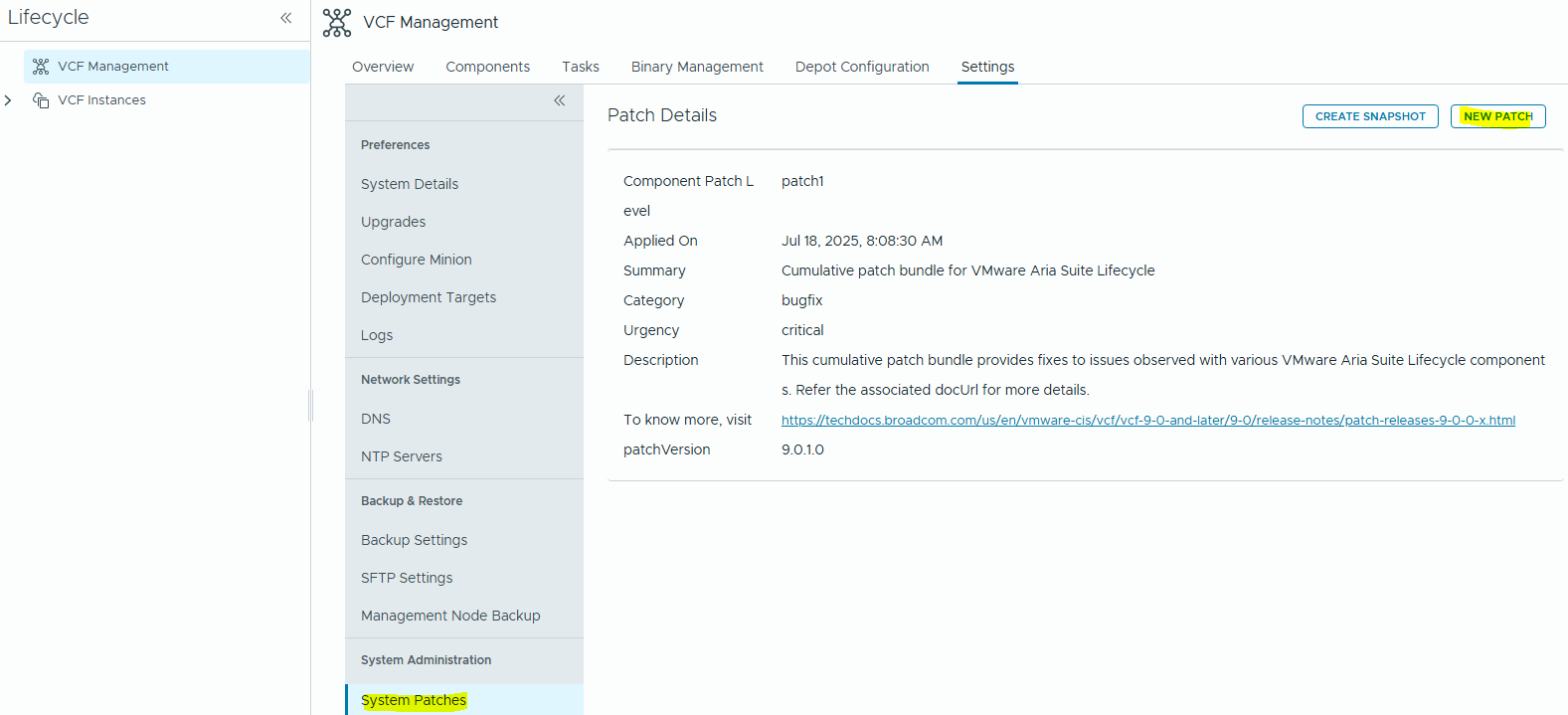Click the Create Snapshot button
The height and width of the screenshot is (715, 1568).
(1370, 116)
